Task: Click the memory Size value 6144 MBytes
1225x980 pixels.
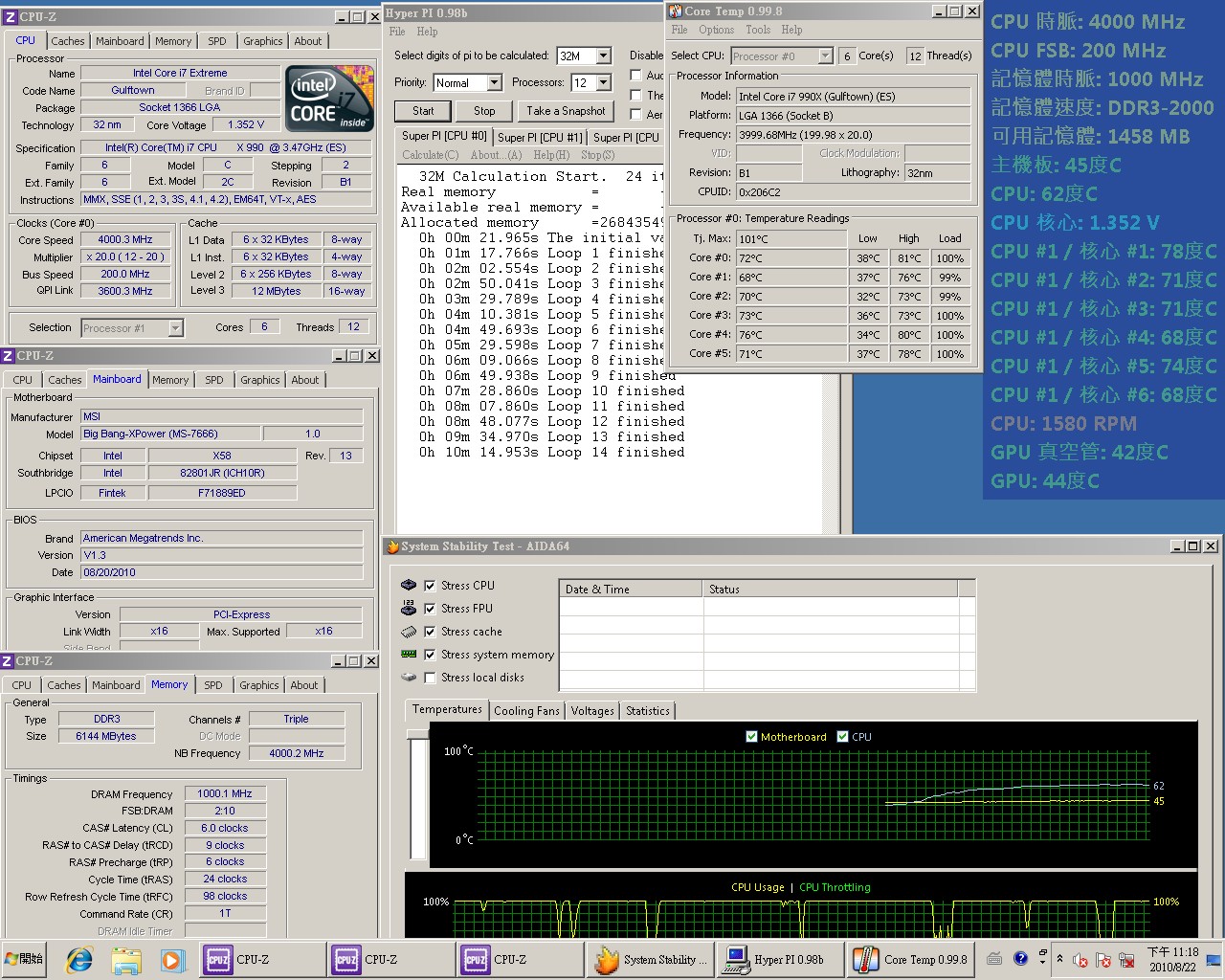Action: [106, 736]
